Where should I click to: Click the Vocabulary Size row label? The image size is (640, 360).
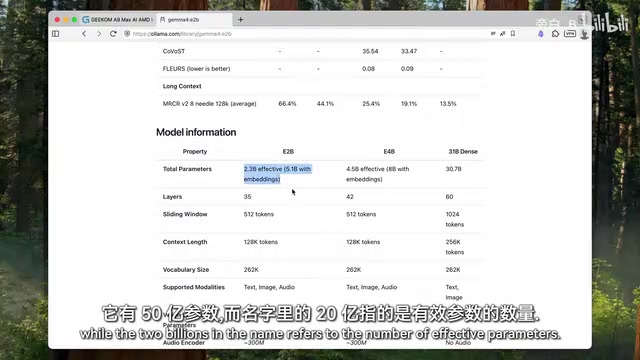(186, 270)
